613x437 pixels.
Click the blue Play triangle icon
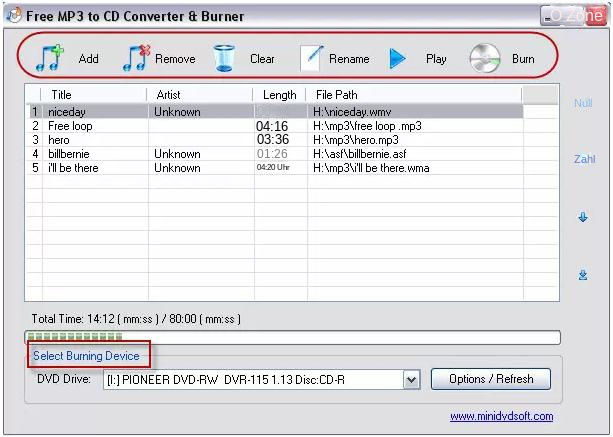[x=398, y=59]
